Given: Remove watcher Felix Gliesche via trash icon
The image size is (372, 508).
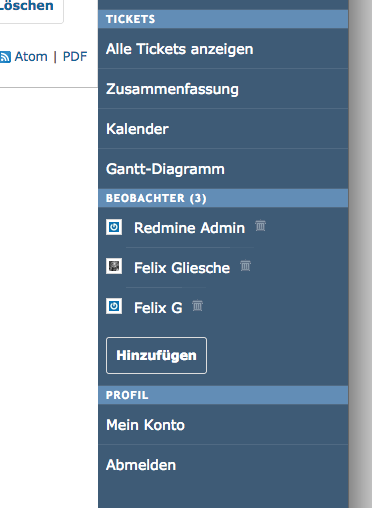Looking at the screenshot, I should 245,266.
